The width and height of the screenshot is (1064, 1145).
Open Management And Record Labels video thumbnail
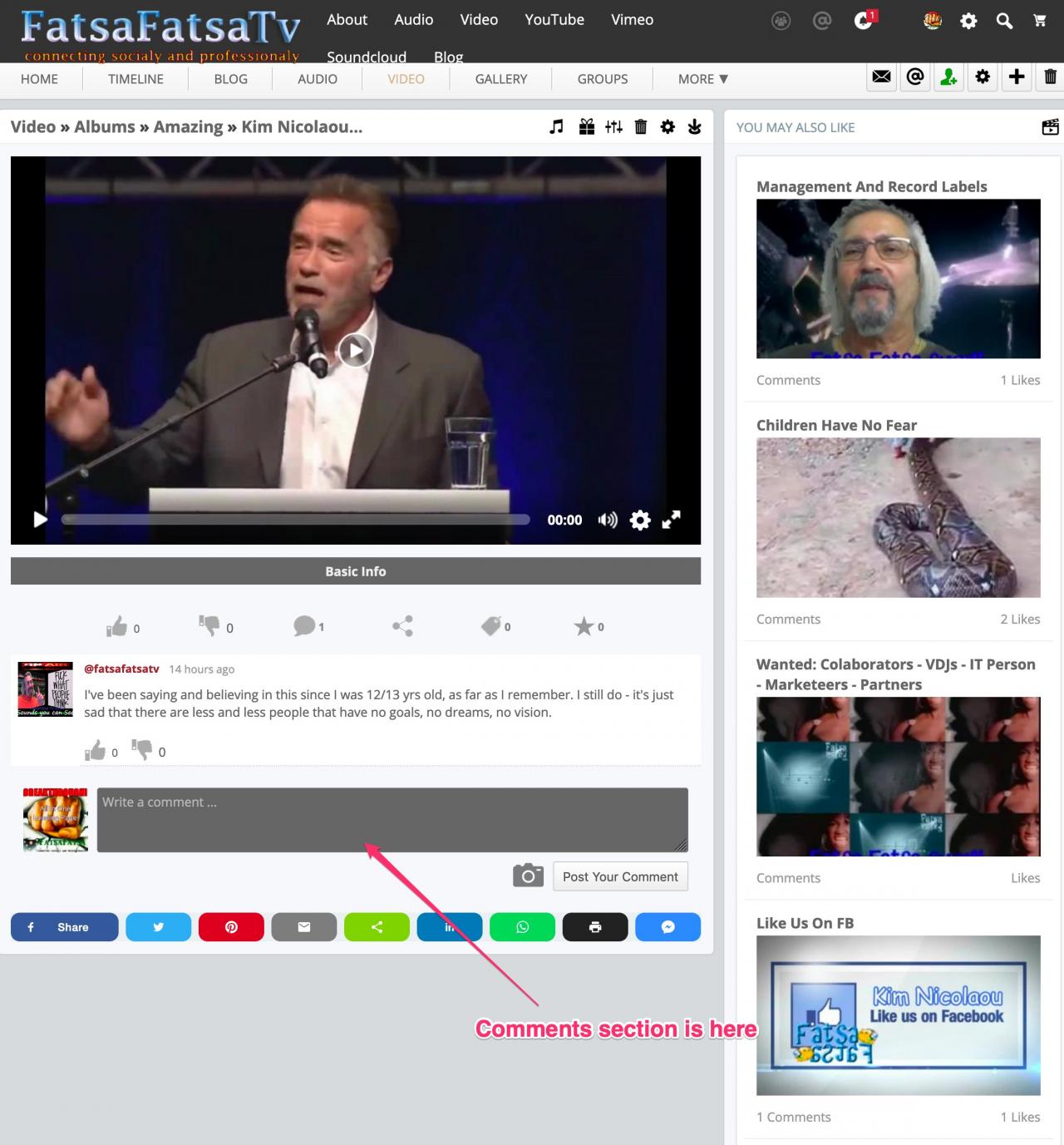(898, 279)
